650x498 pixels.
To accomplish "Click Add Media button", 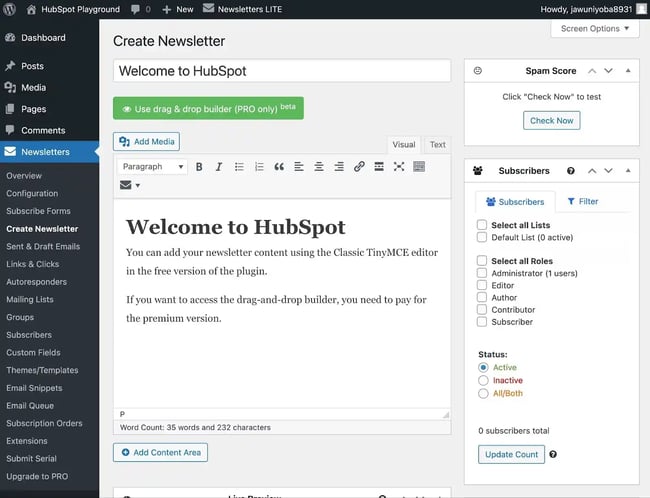I will click(x=146, y=142).
